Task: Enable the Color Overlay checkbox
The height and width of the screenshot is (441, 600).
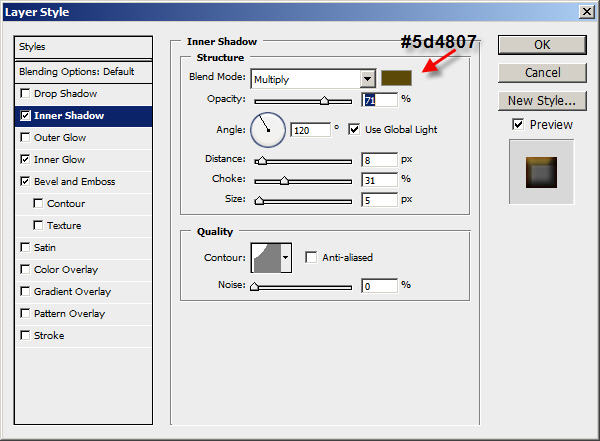Action: point(25,270)
